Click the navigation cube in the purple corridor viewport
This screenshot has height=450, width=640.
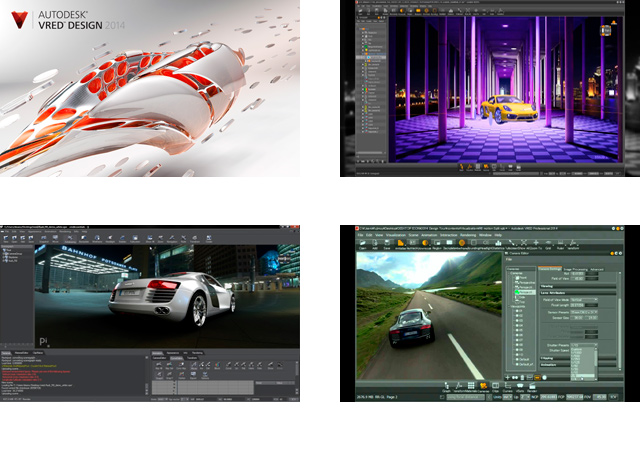click(606, 30)
